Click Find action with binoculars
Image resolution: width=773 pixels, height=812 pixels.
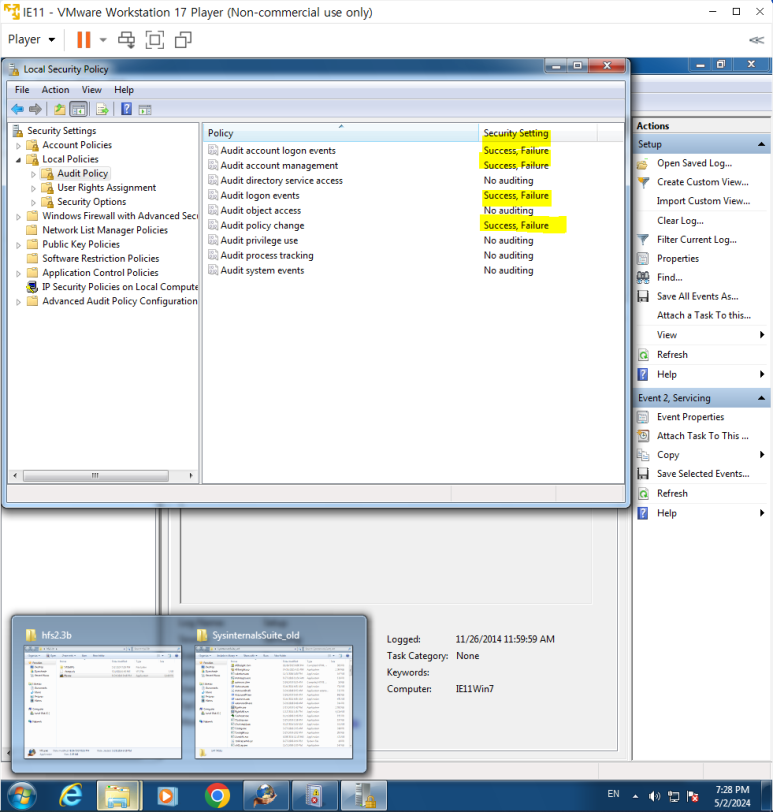[669, 277]
